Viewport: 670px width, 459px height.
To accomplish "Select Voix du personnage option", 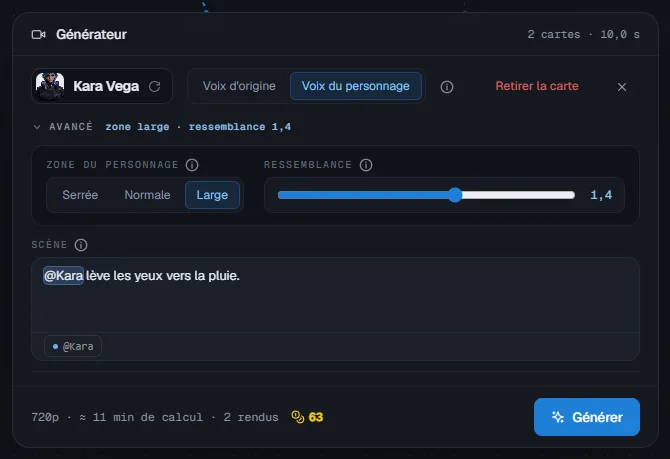I will coord(356,86).
